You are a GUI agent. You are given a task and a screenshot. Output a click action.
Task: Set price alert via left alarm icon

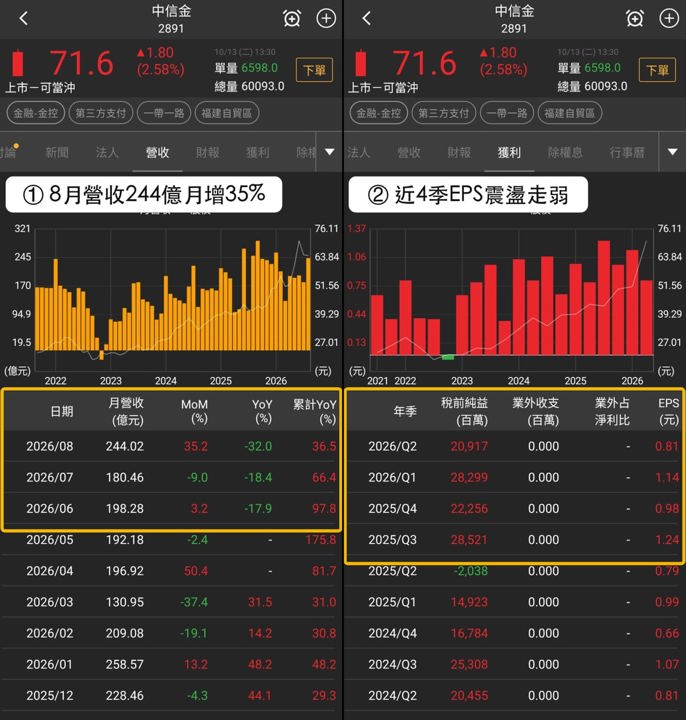[292, 19]
